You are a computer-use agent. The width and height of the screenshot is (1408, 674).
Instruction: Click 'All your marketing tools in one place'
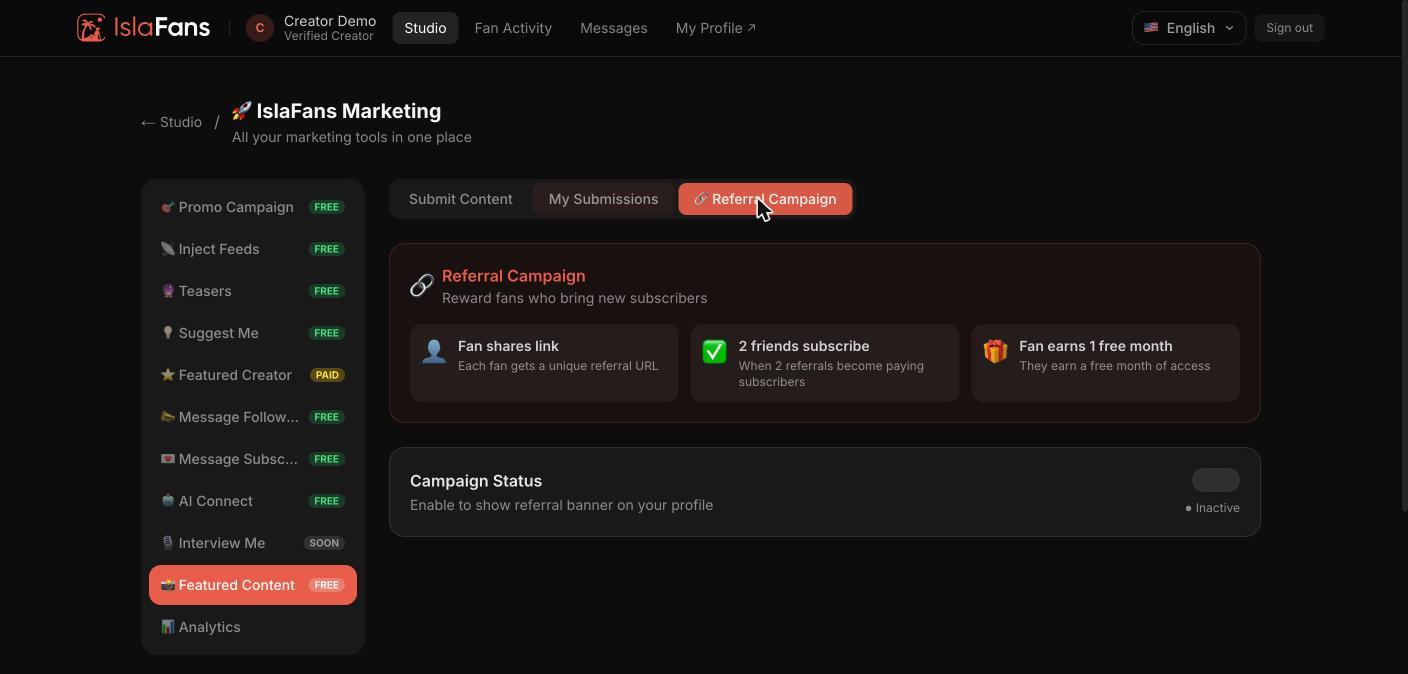tap(352, 137)
